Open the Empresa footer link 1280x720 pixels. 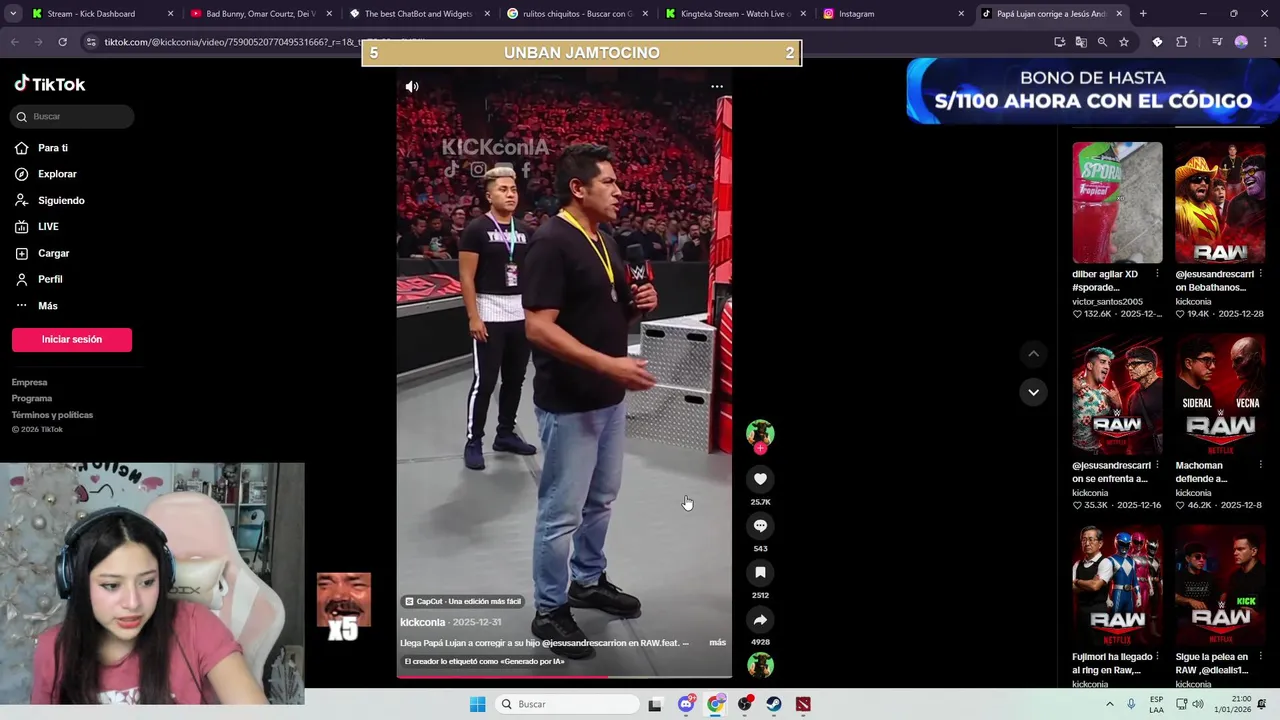click(29, 382)
